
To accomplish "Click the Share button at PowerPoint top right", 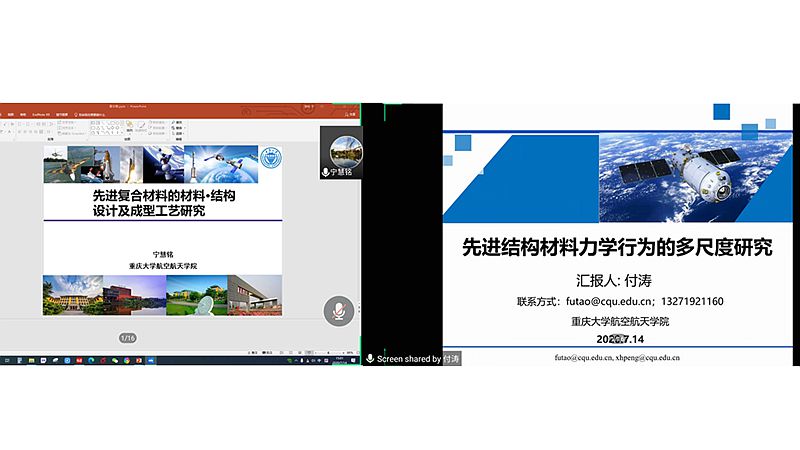I will pos(349,115).
